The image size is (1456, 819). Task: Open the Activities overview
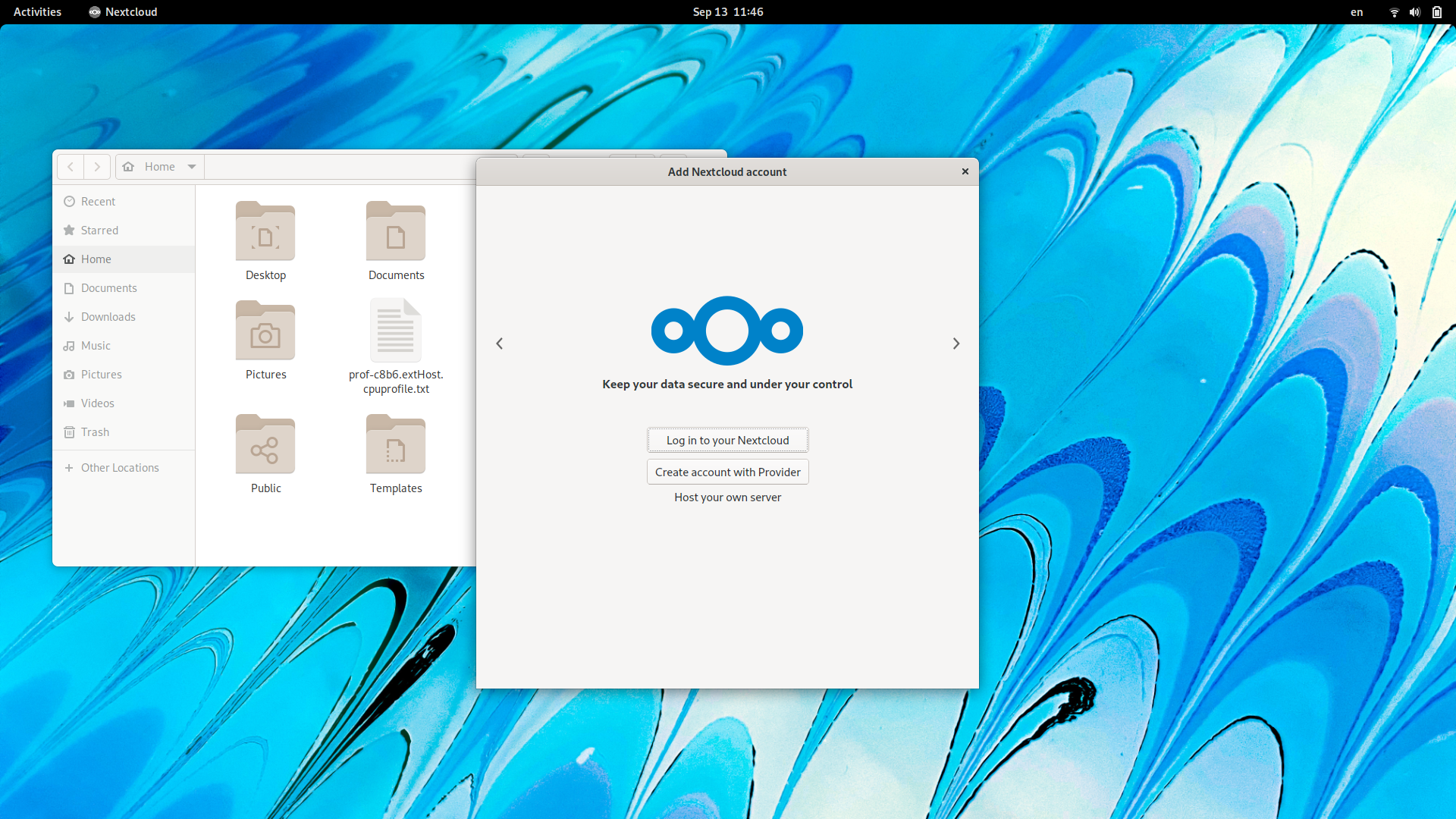pyautogui.click(x=37, y=12)
